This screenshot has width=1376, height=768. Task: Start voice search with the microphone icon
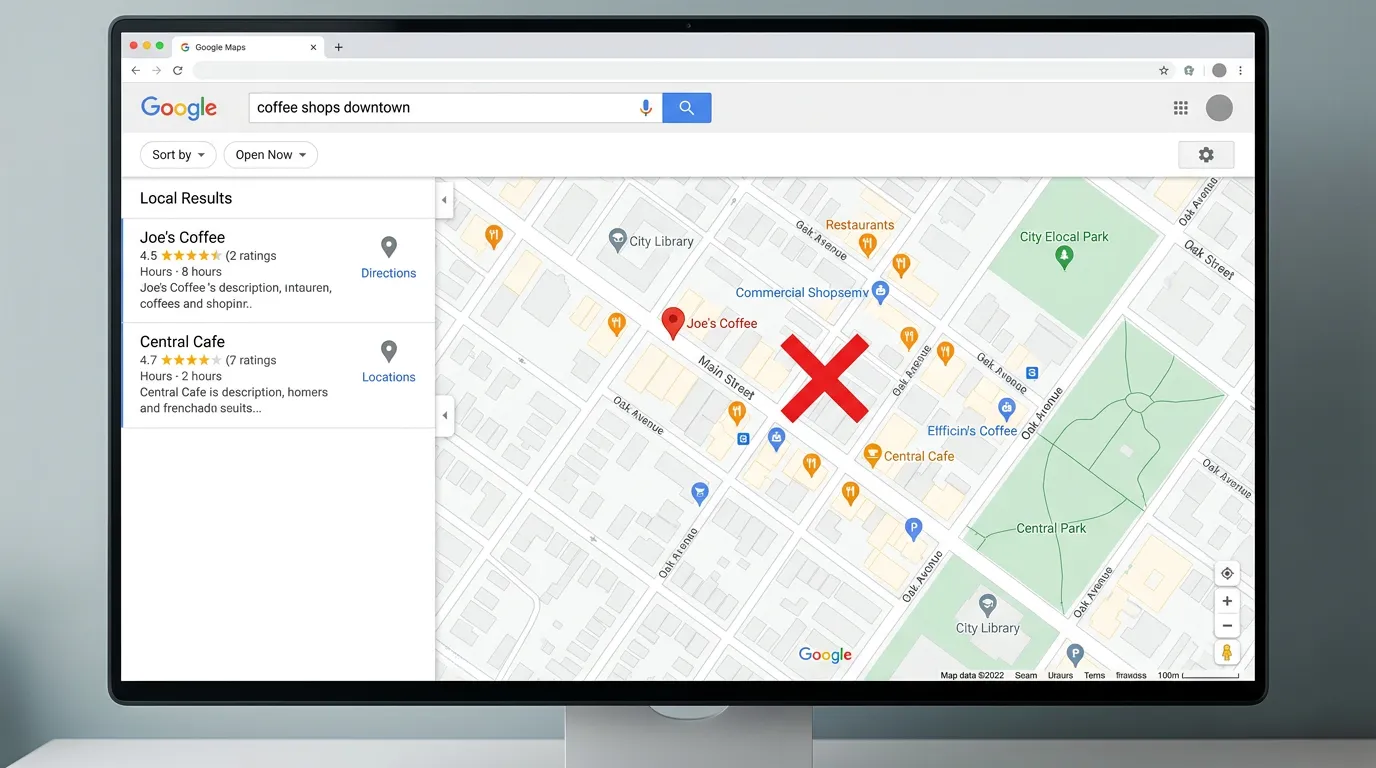(x=646, y=108)
